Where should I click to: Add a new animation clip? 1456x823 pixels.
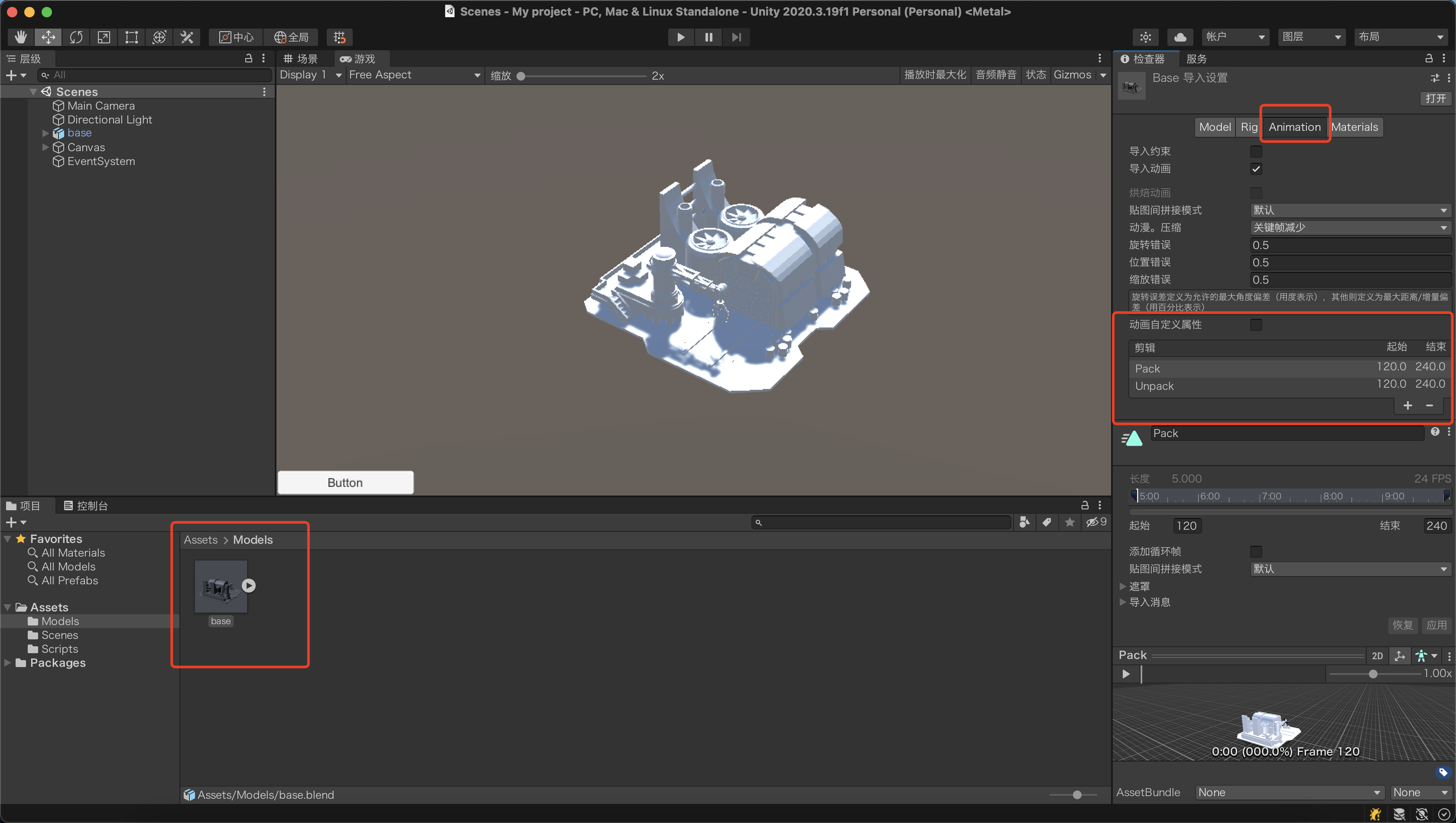click(1407, 406)
